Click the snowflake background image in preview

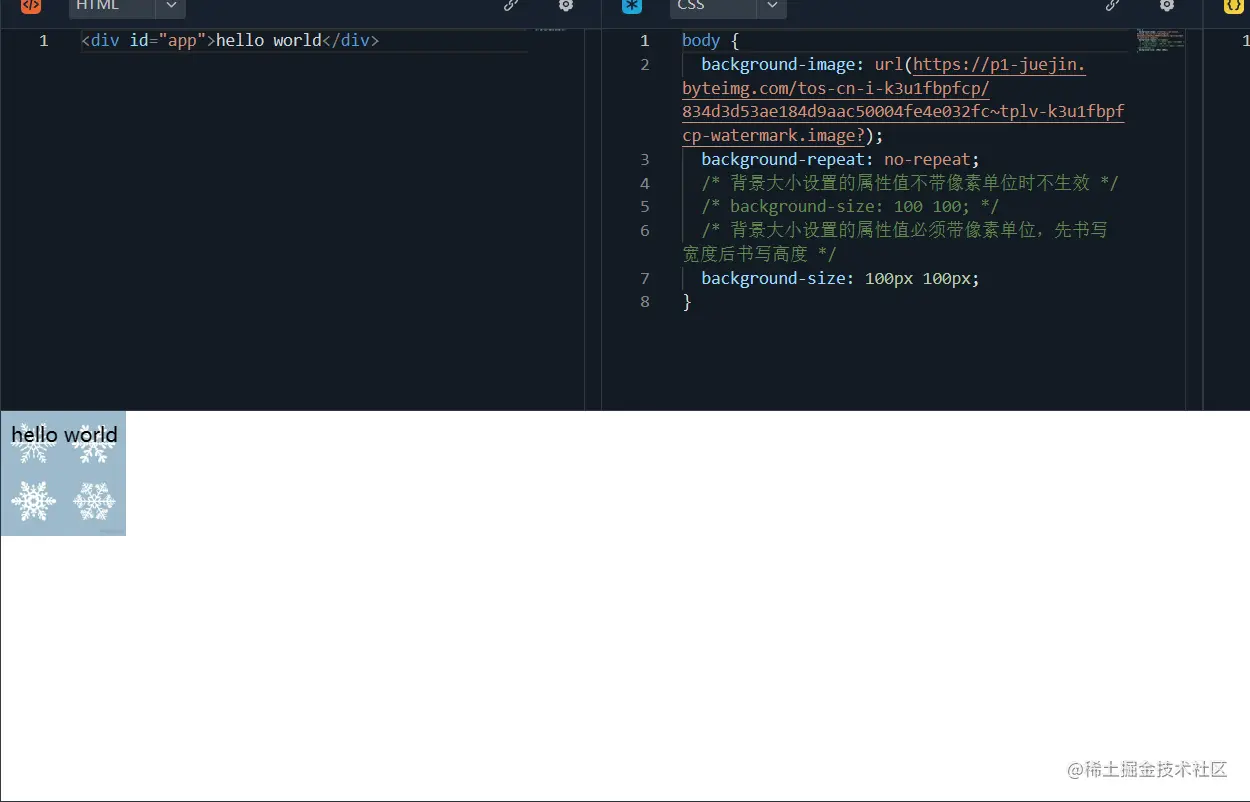pos(63,473)
